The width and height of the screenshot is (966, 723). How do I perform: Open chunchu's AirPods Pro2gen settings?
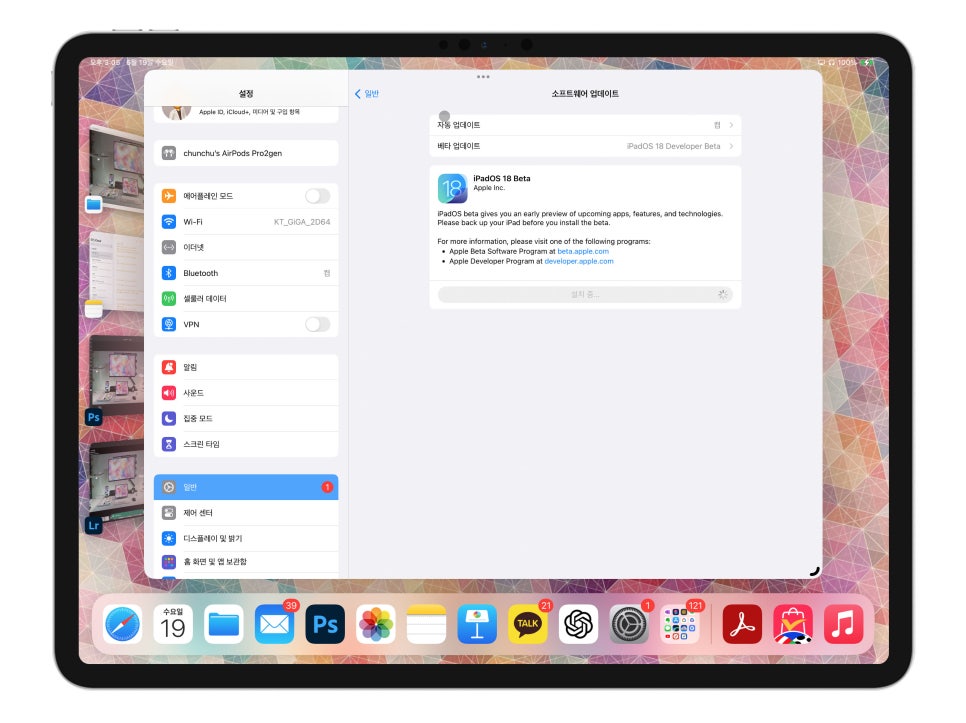tap(246, 153)
